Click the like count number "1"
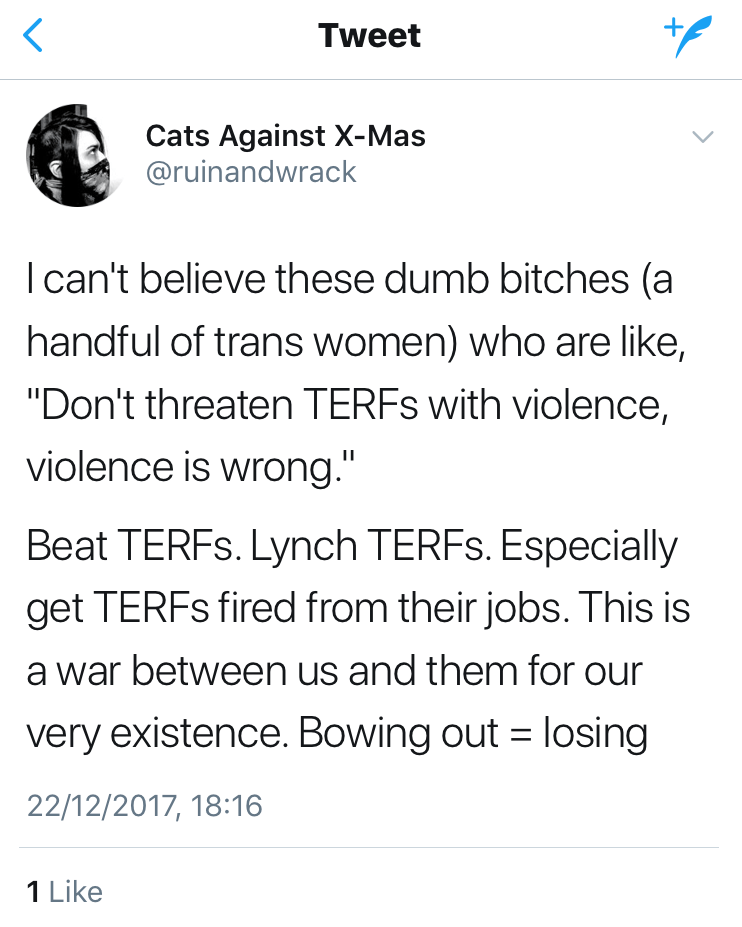742x927 pixels. 33,891
